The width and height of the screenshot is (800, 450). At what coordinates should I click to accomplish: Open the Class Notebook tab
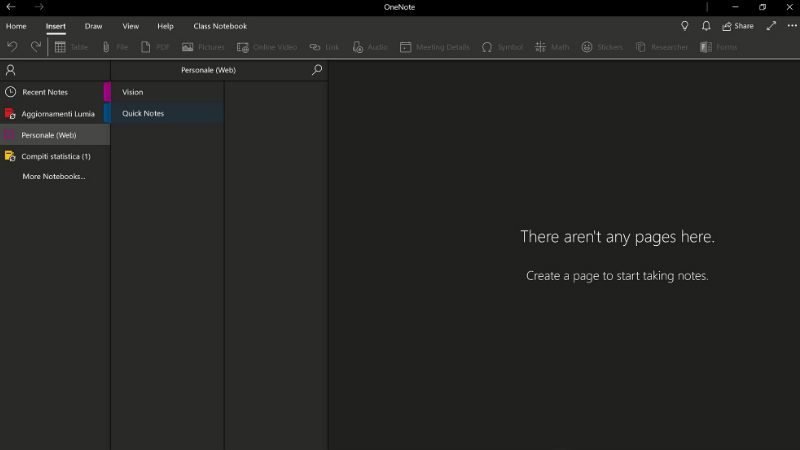click(220, 26)
